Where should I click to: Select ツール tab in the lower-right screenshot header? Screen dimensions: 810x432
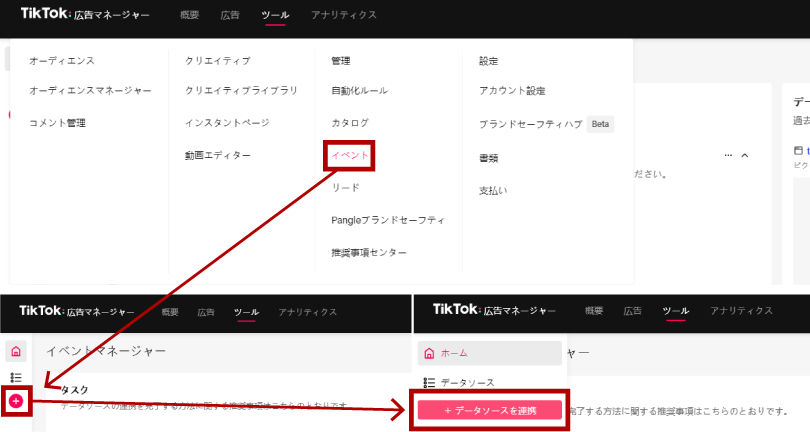[x=676, y=311]
